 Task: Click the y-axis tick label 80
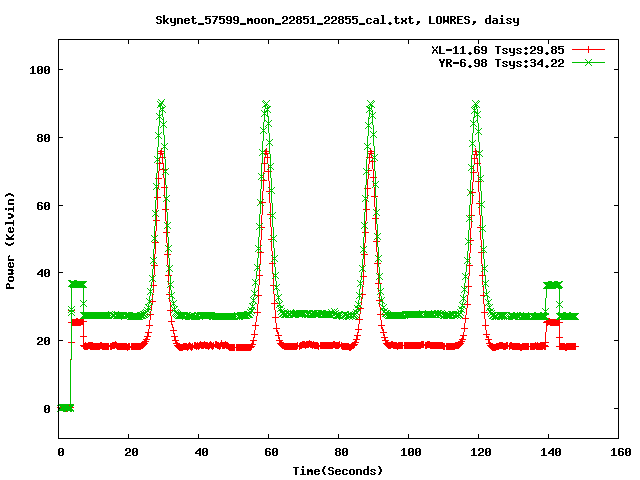43,138
